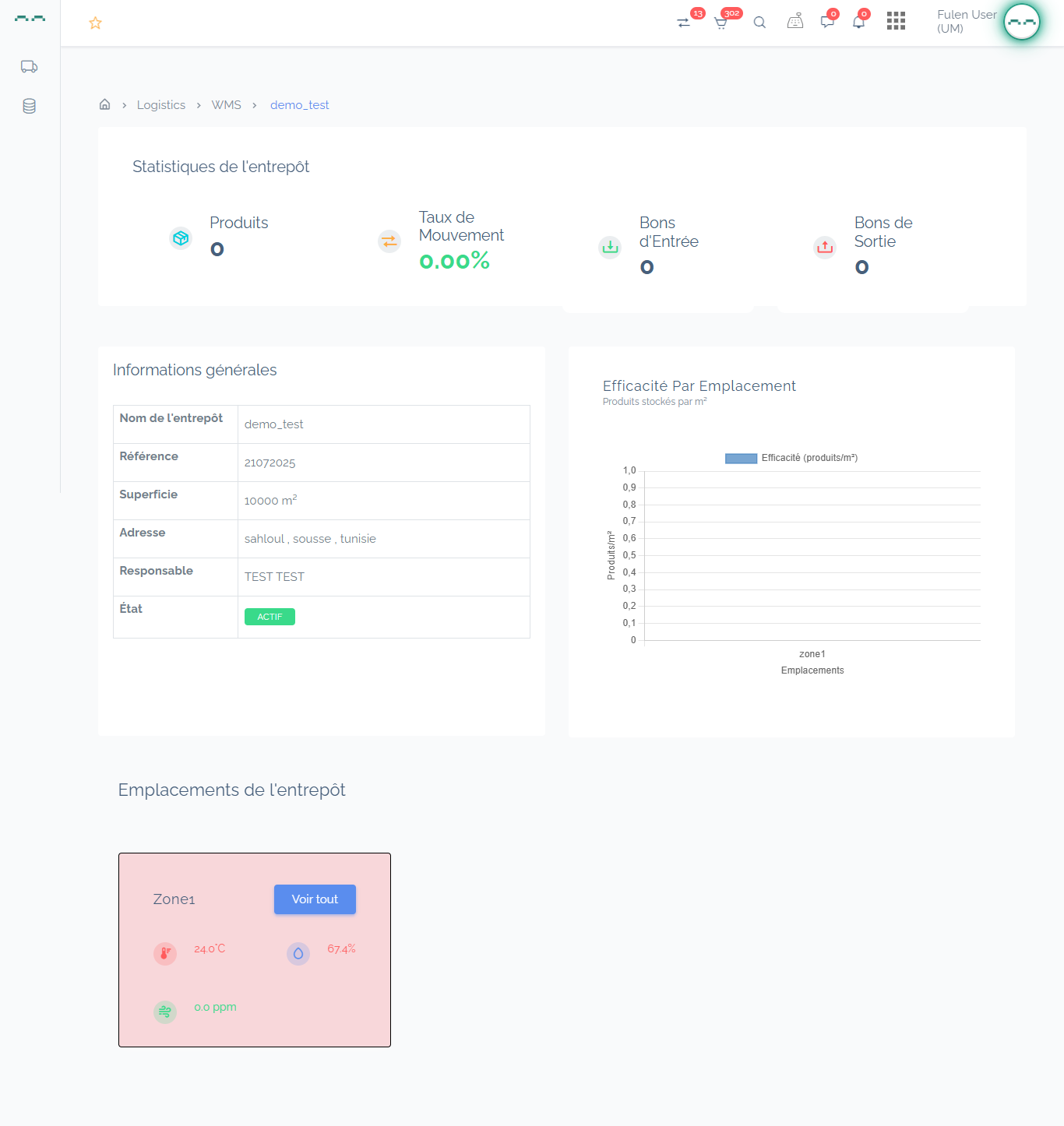The width and height of the screenshot is (1064, 1126).
Task: Click the favorite star icon
Action: pyautogui.click(x=95, y=23)
